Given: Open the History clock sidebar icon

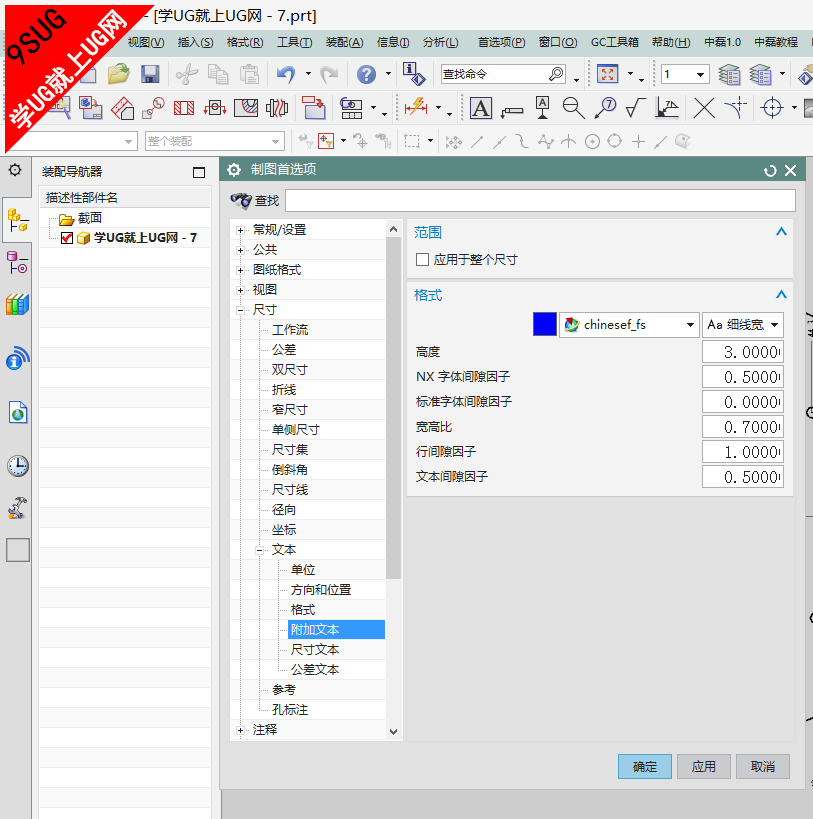Looking at the screenshot, I should [x=17, y=465].
